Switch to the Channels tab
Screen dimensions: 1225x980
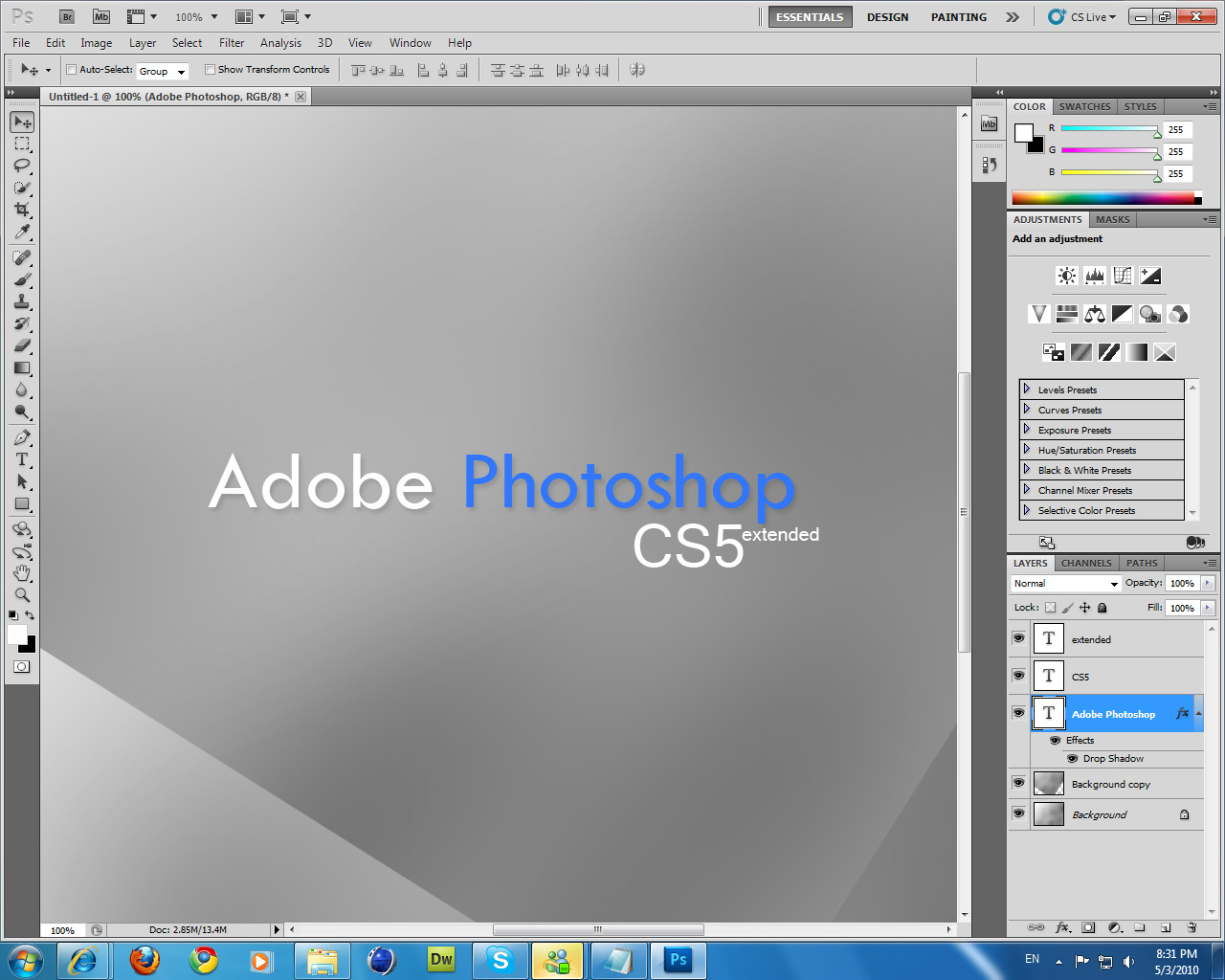tap(1086, 563)
